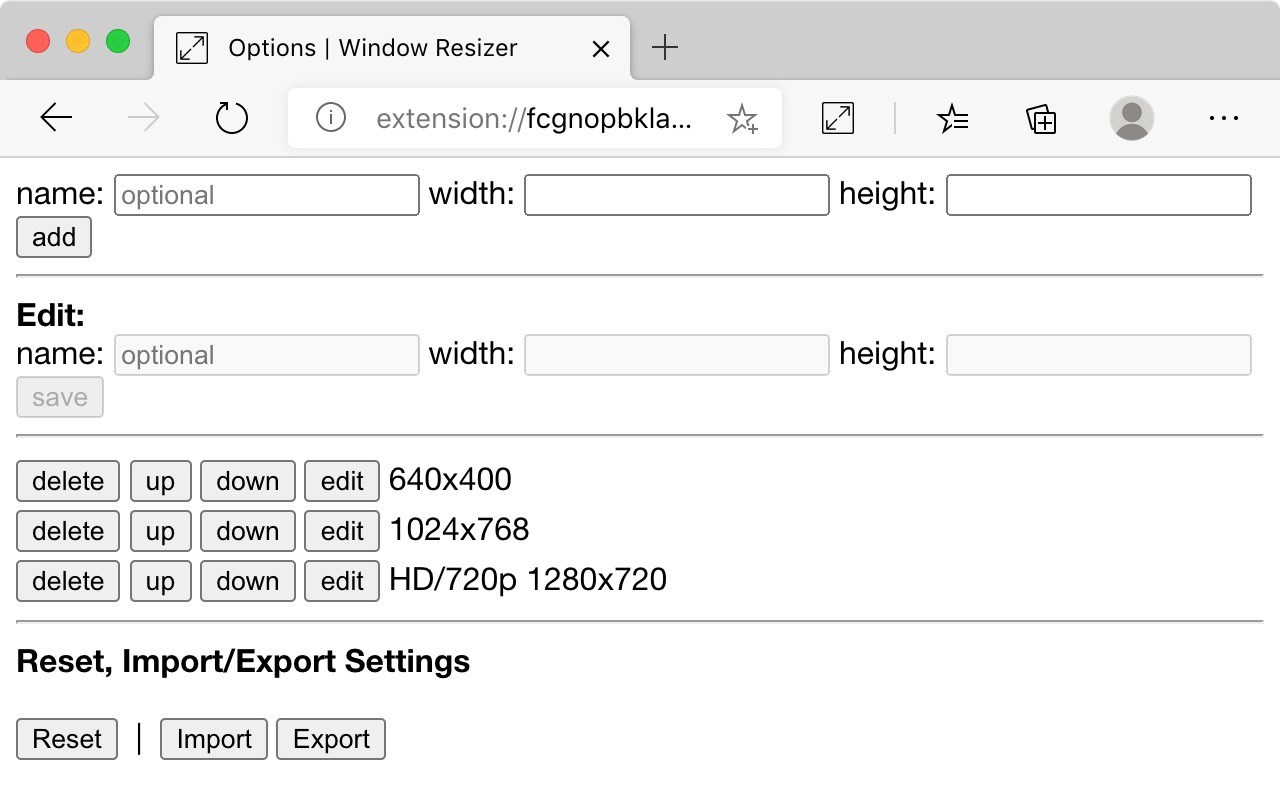Click the browser back arrow
1280x800 pixels.
point(56,118)
